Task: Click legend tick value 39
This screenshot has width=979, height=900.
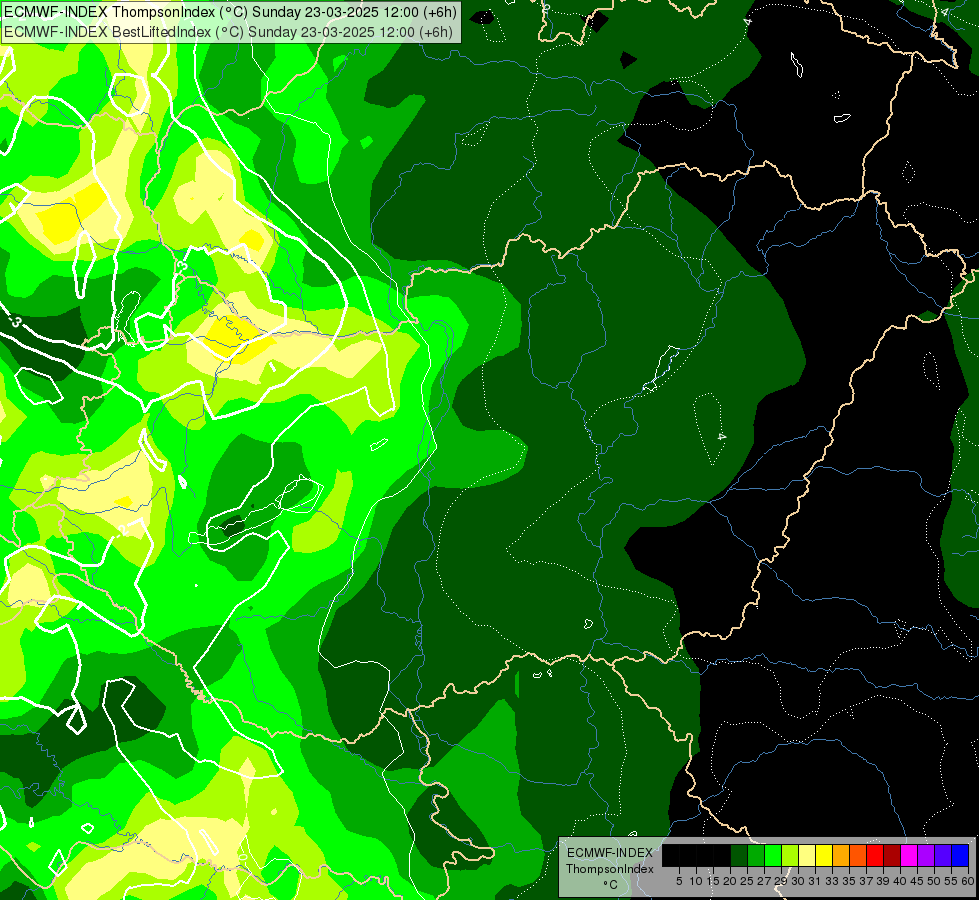Action: [883, 881]
